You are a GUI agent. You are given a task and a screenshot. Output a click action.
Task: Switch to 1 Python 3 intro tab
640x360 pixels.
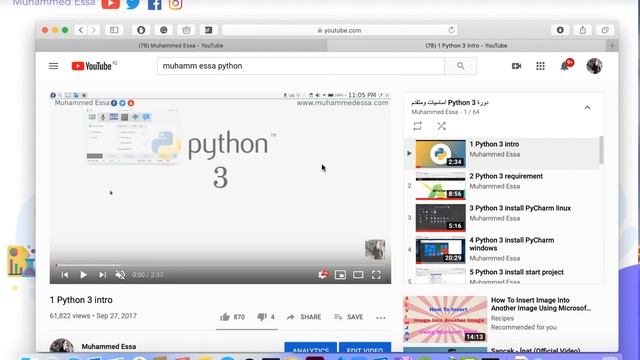tap(466, 46)
